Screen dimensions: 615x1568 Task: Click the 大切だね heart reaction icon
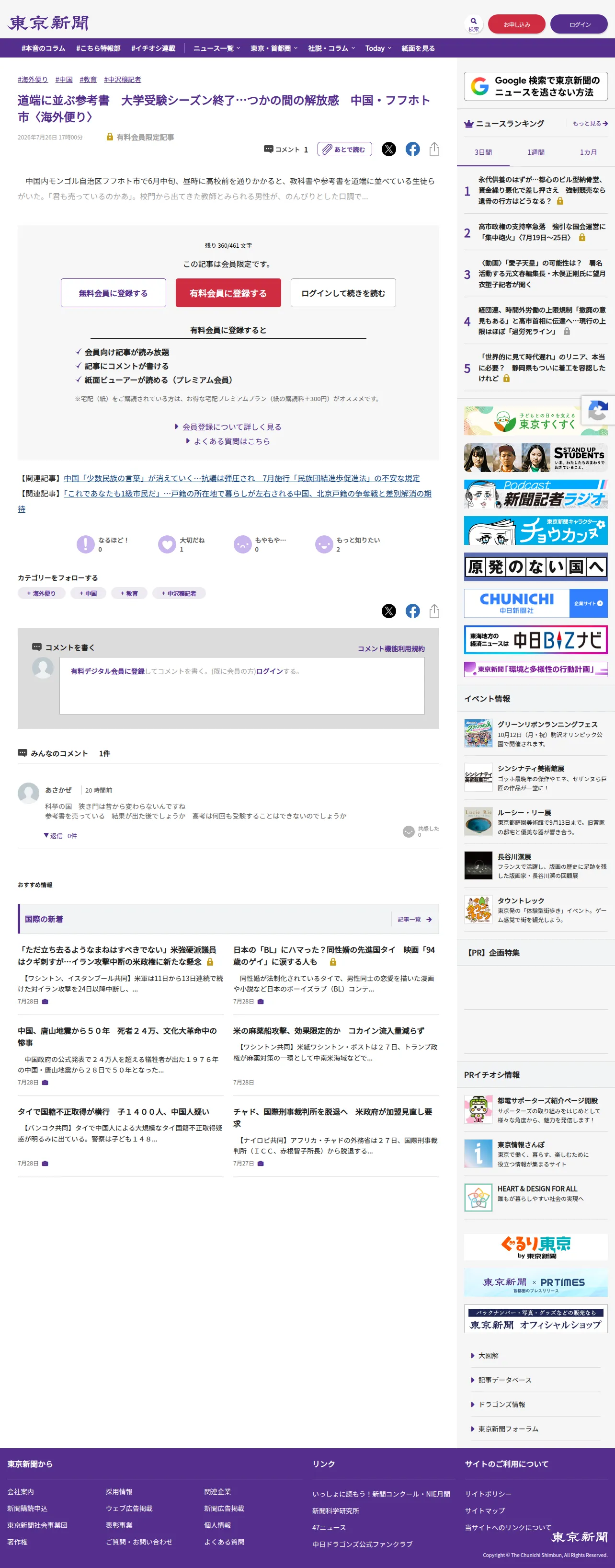click(167, 543)
